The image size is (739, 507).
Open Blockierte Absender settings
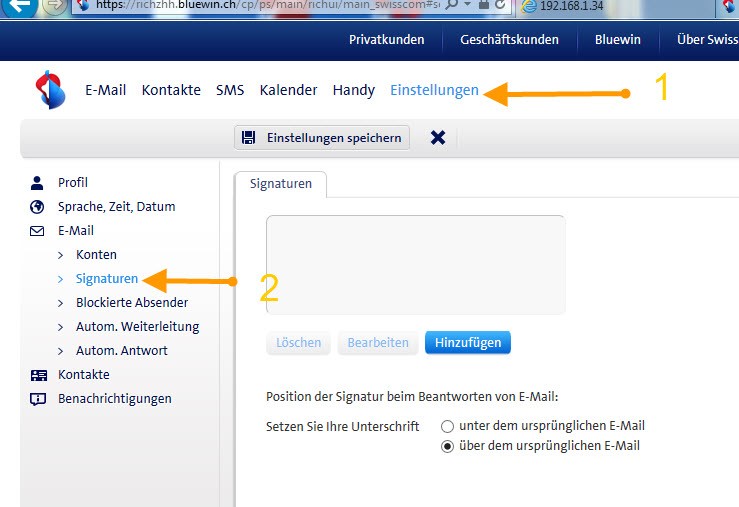point(132,303)
